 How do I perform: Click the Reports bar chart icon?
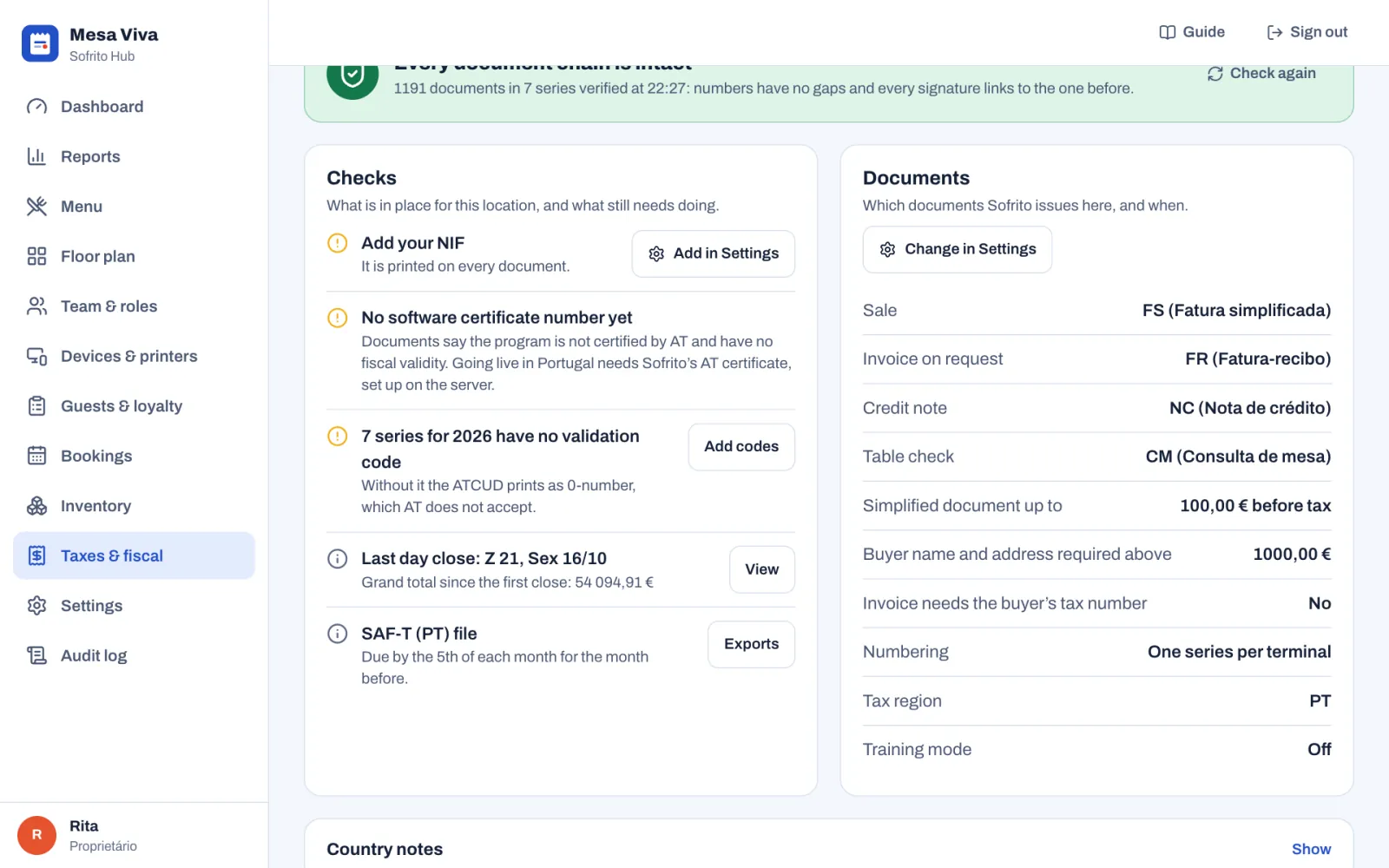point(36,156)
